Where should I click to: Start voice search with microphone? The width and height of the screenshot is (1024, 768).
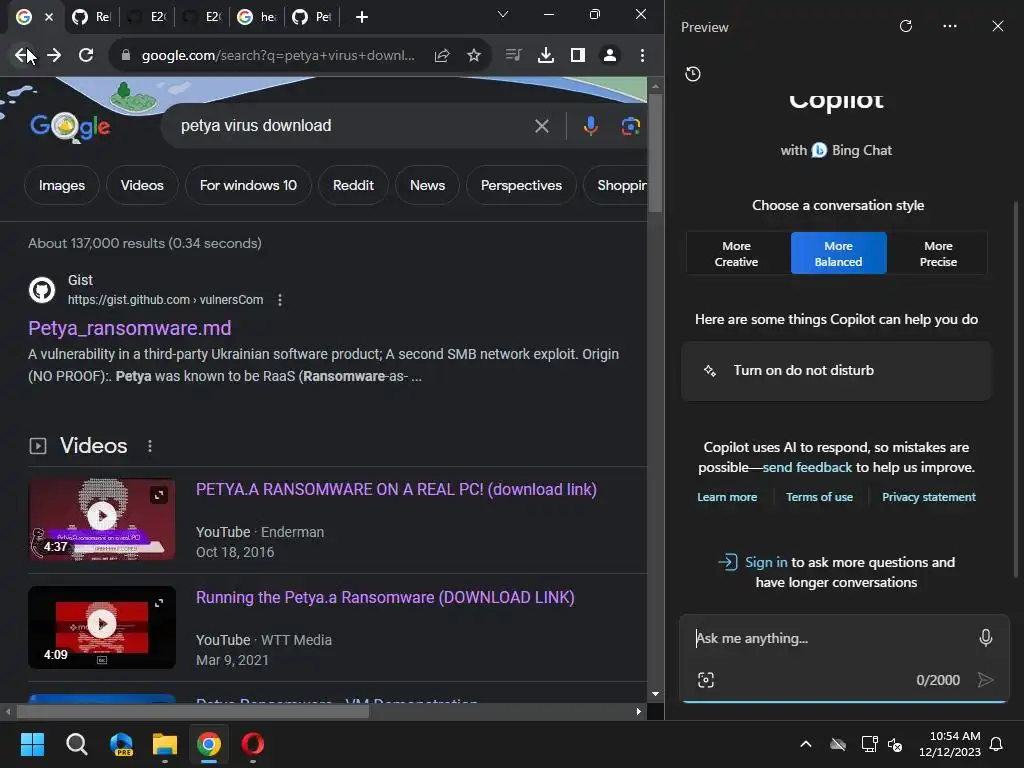[x=590, y=126]
